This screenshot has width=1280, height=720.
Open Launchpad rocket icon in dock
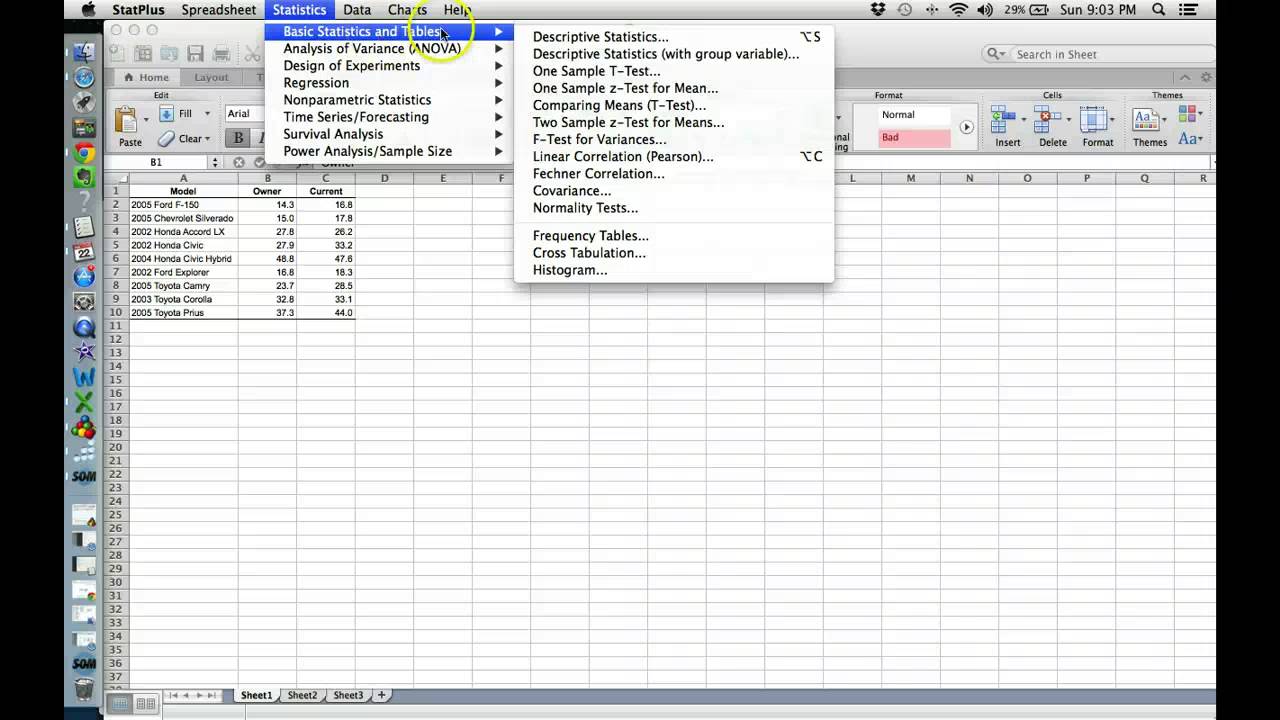84,103
